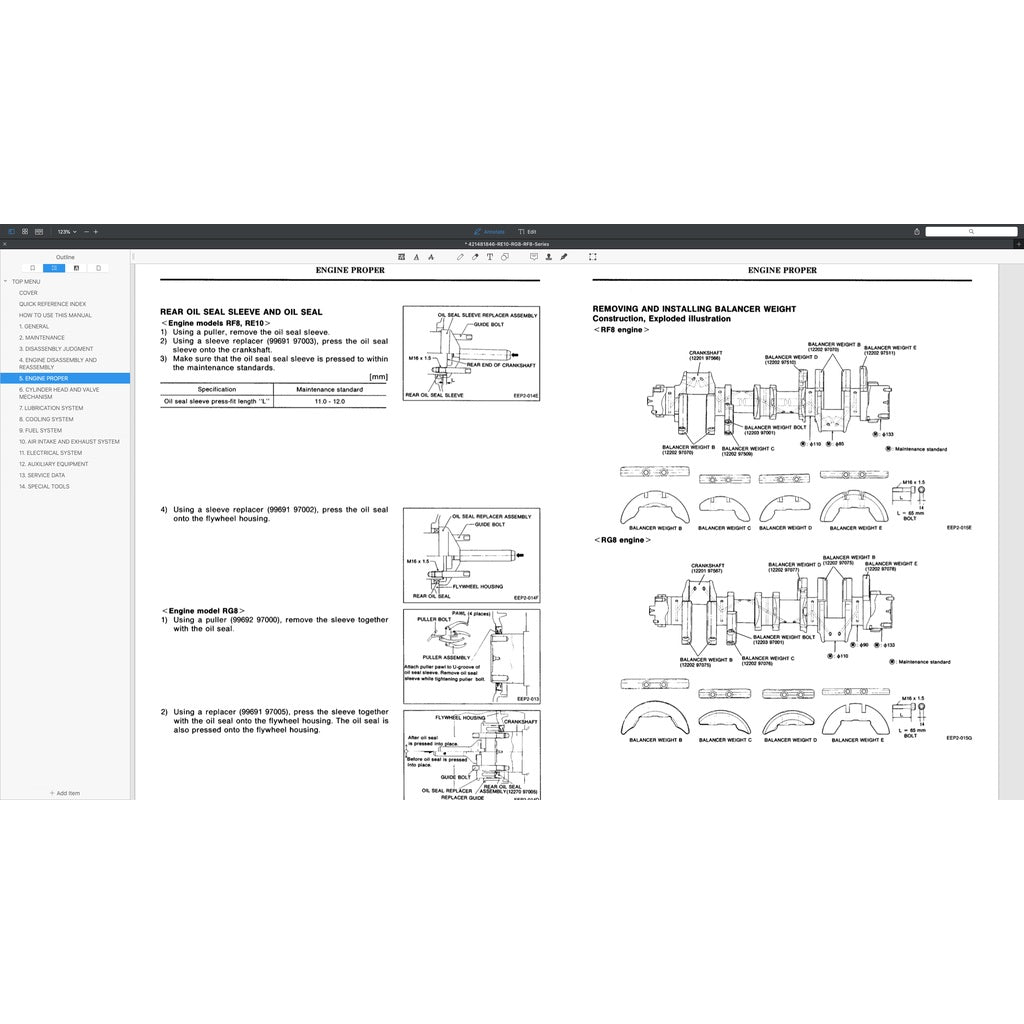
Task: Show the outline sidebar panel
Action: (x=55, y=268)
